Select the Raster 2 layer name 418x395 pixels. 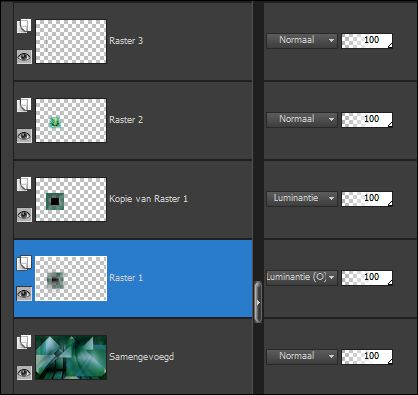[x=126, y=120]
